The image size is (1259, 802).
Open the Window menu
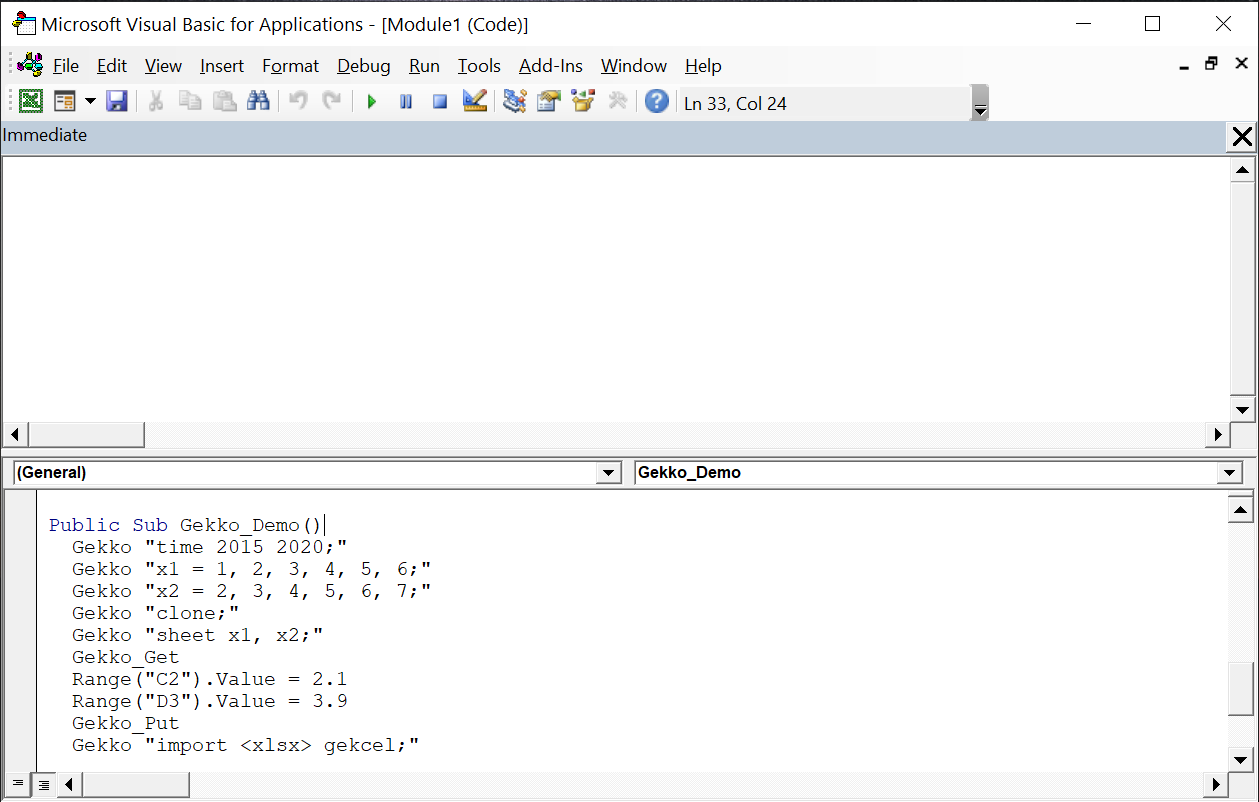634,66
